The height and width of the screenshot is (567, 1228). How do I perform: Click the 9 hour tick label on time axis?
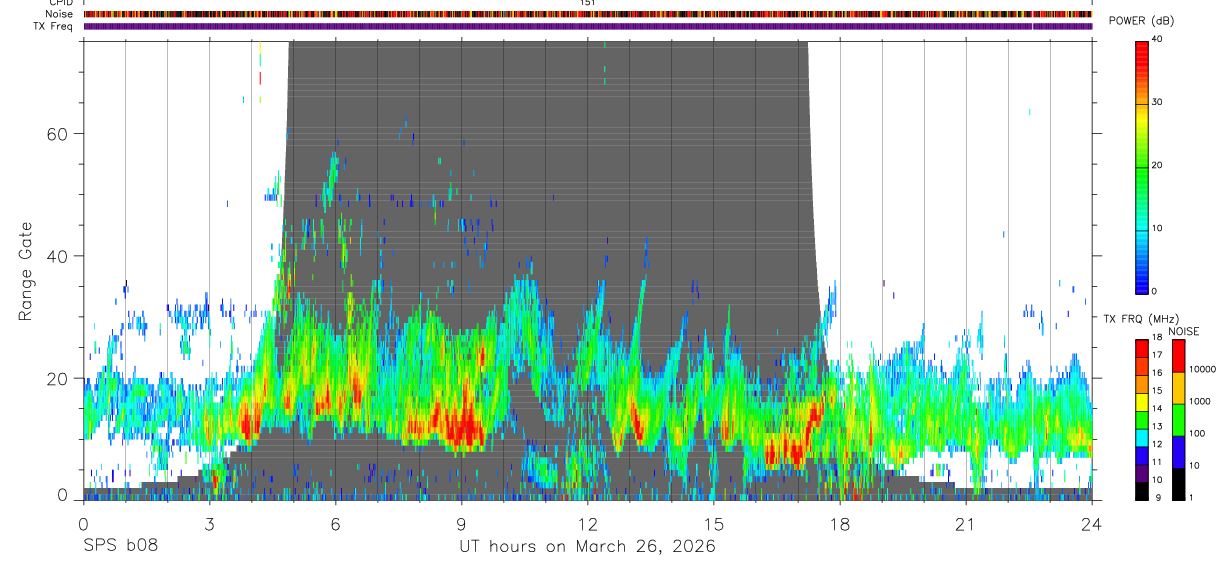pyautogui.click(x=461, y=523)
